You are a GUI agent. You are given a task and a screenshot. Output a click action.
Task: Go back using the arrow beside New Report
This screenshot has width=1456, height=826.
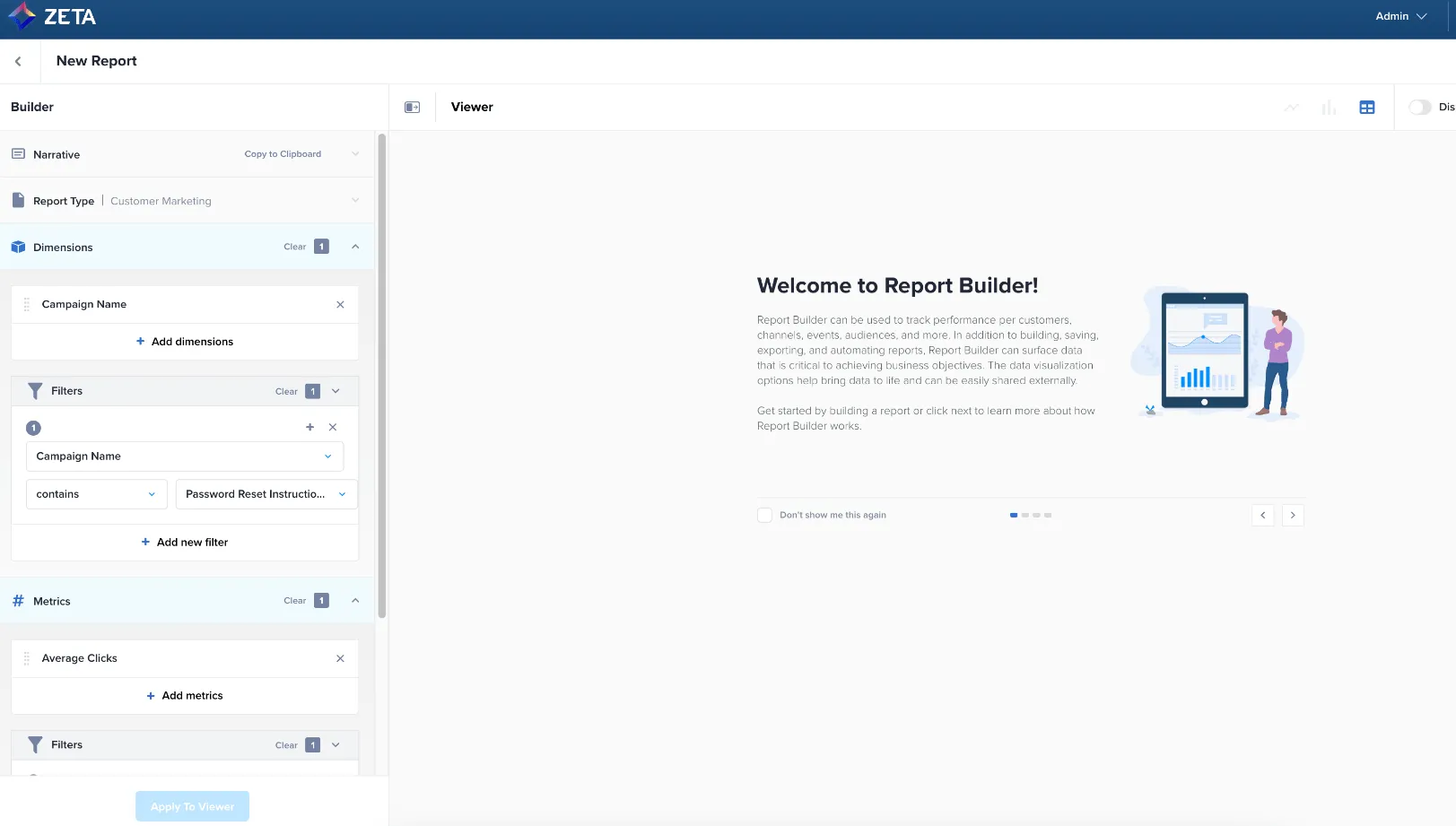pos(18,61)
